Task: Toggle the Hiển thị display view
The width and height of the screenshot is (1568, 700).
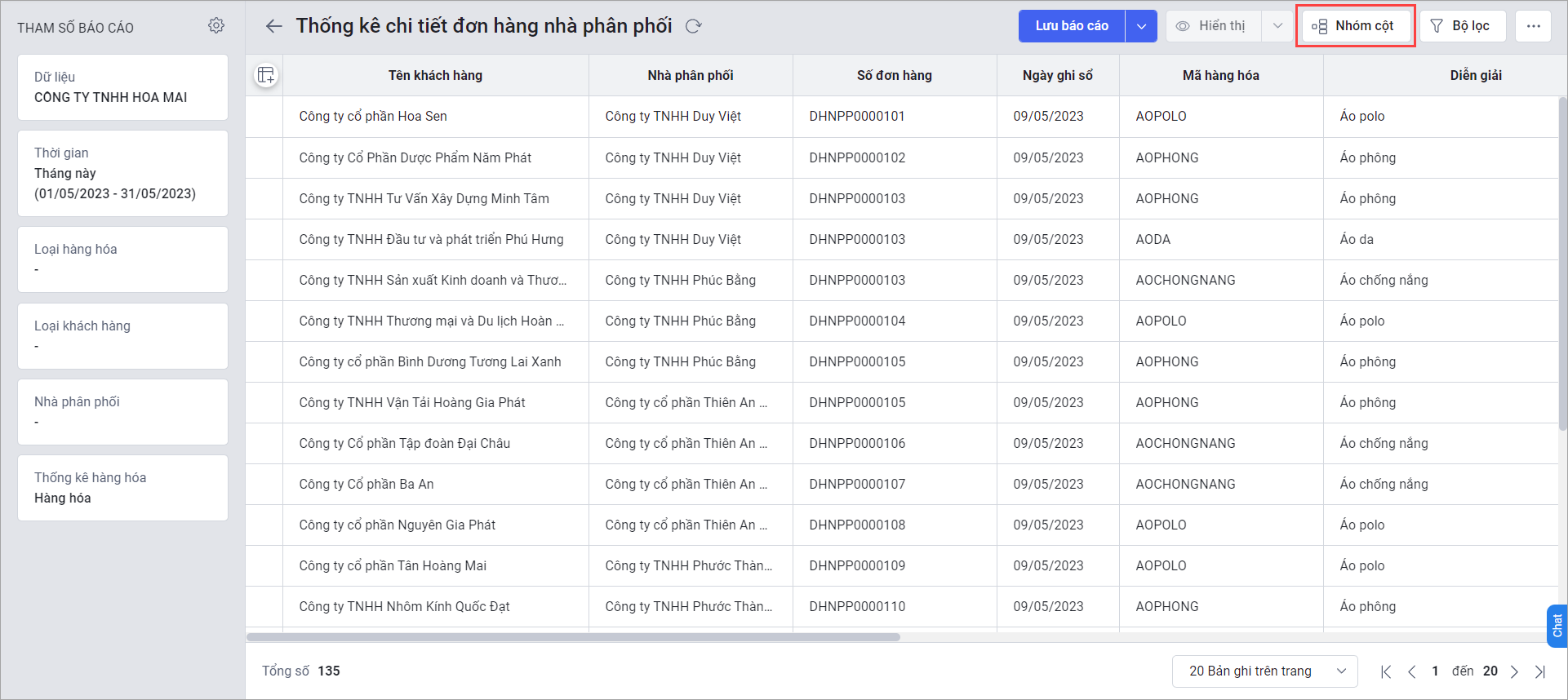Action: (x=1214, y=26)
